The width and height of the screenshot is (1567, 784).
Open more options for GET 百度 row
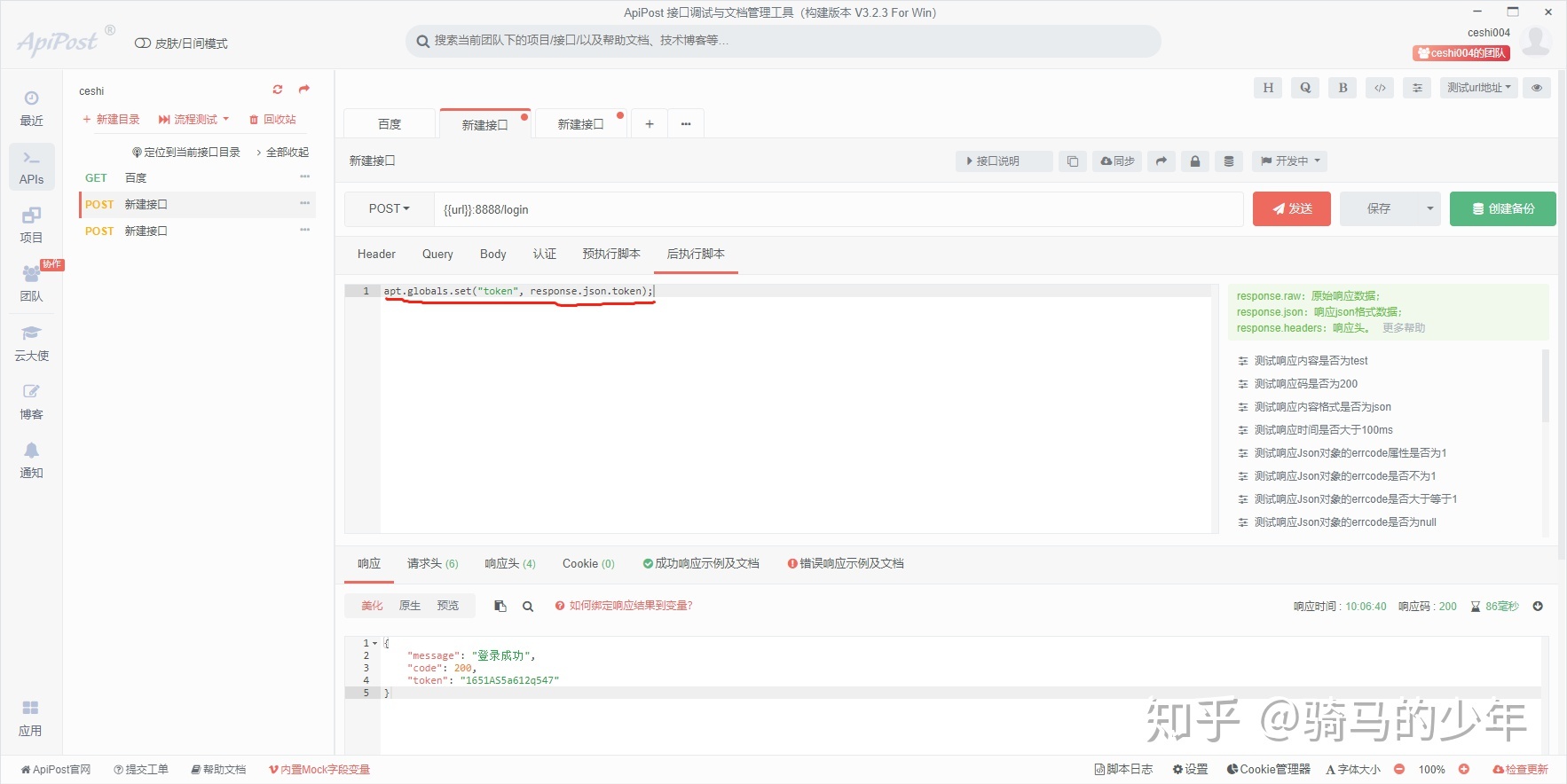(x=305, y=177)
